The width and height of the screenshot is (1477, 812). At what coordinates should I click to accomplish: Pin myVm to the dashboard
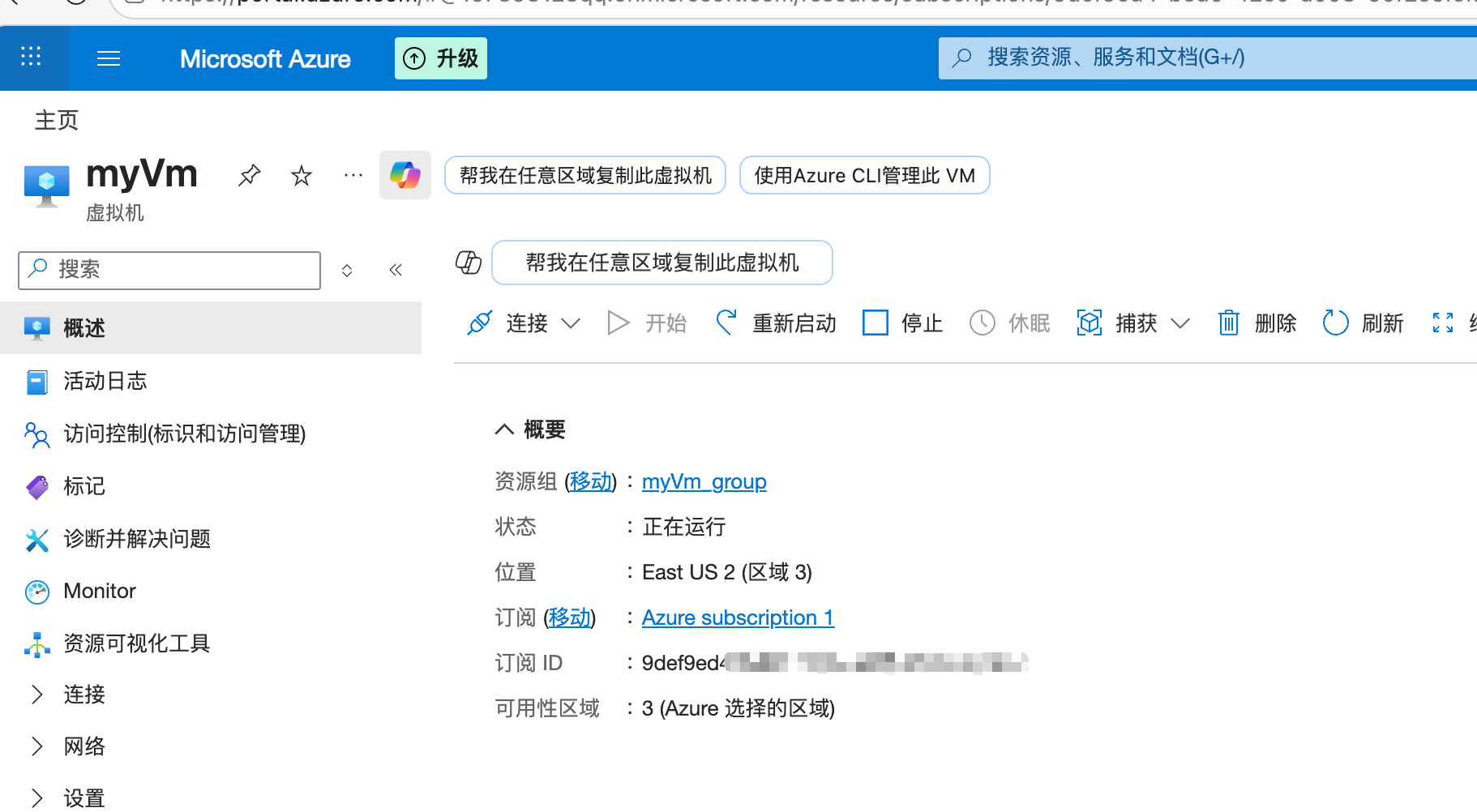[249, 175]
